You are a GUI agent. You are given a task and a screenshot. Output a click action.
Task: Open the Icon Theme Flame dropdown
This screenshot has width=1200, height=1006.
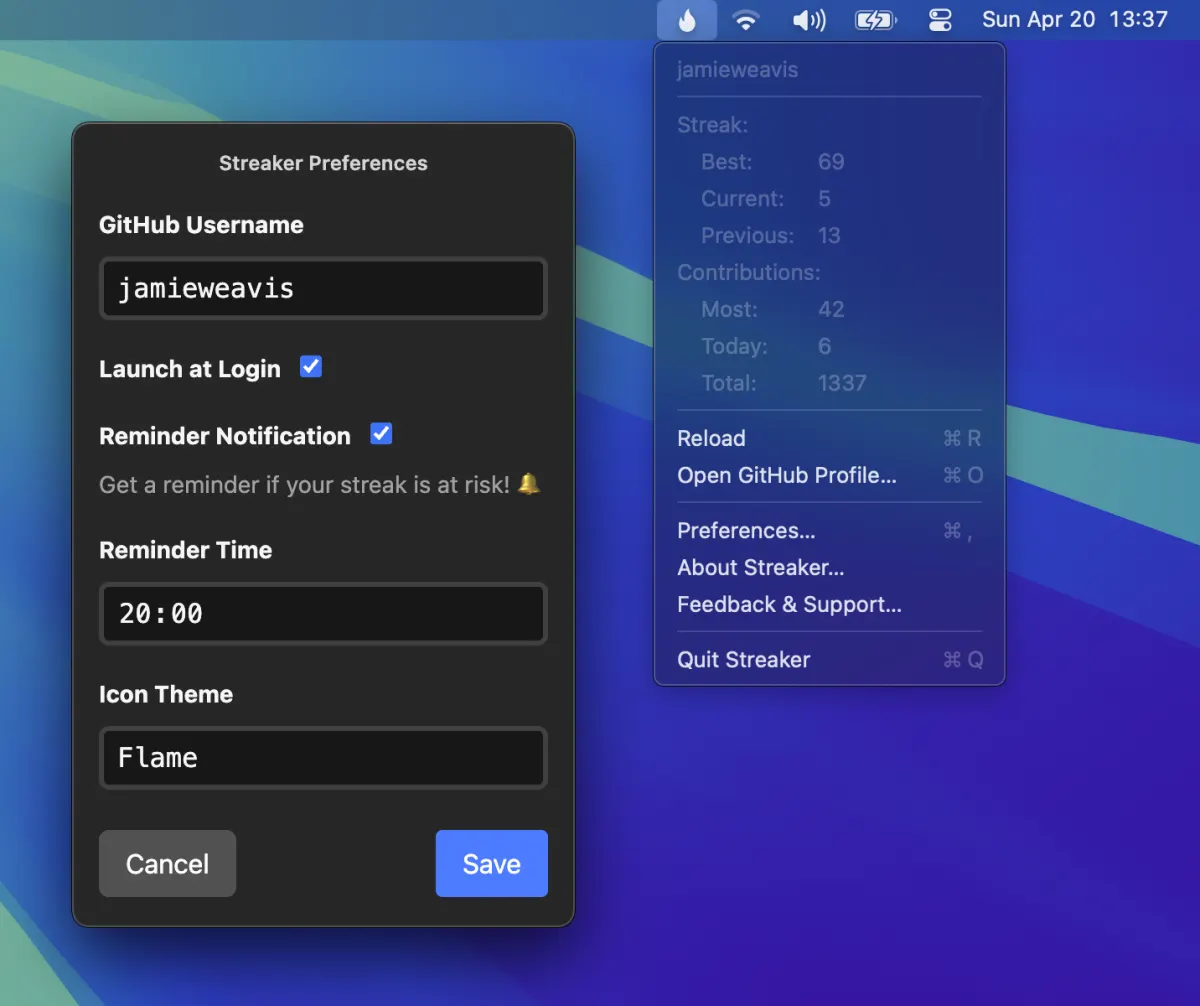pyautogui.click(x=323, y=757)
